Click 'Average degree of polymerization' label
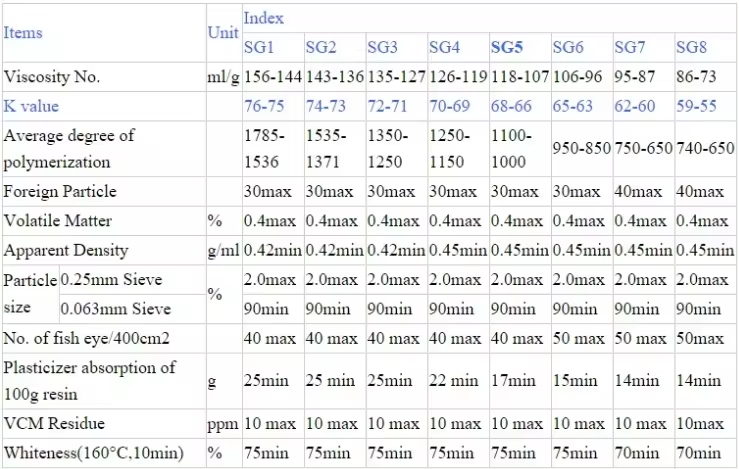739x469 pixels. (69, 148)
